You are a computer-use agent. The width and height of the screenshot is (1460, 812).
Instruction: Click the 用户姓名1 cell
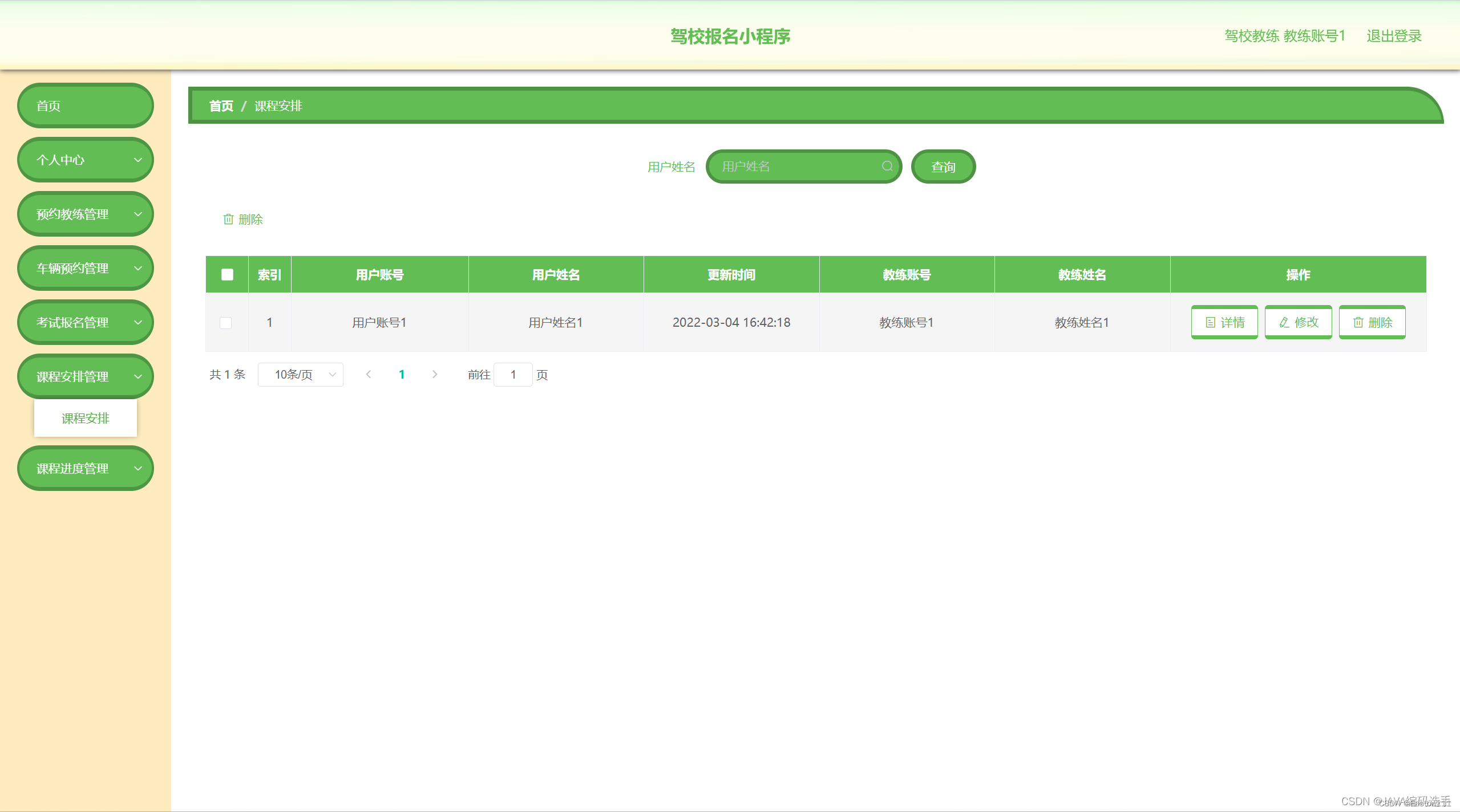pos(556,323)
